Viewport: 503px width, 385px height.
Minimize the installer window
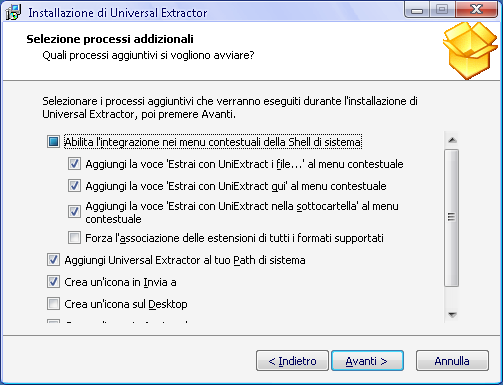tap(417, 10)
